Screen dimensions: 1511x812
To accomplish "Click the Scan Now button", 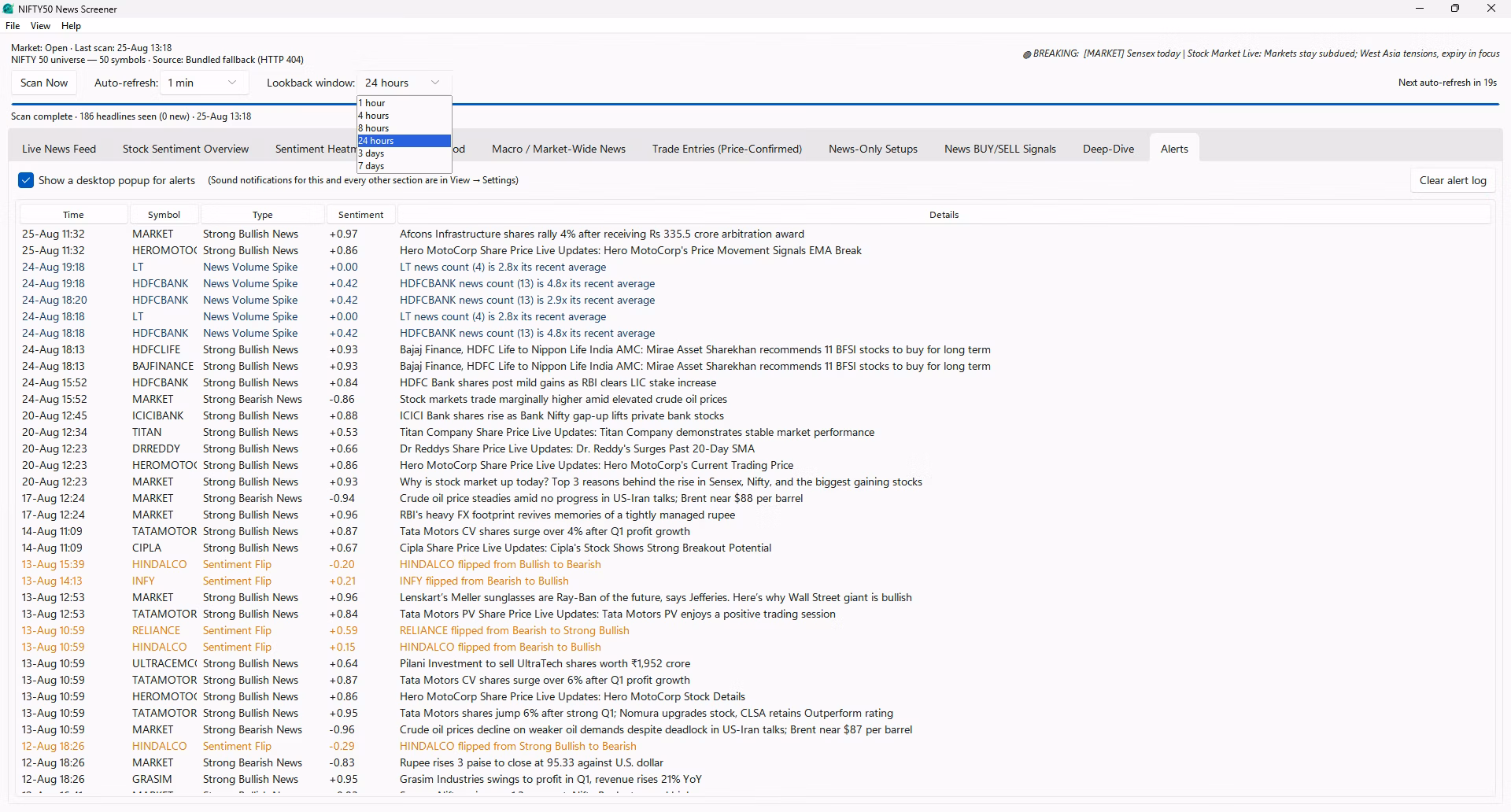I will point(44,83).
